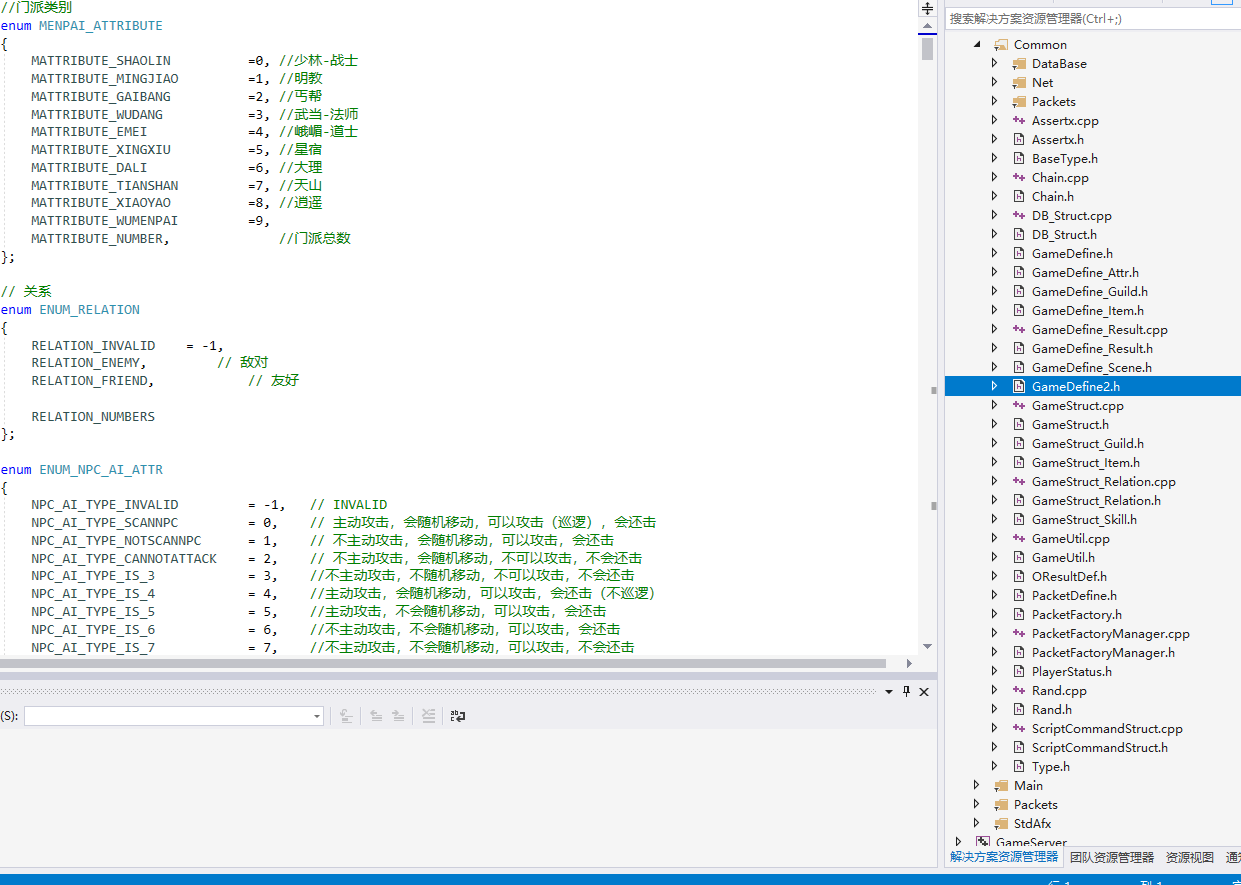The width and height of the screenshot is (1241, 885).
Task: Click the Rand.cpp source file icon
Action: (1019, 690)
